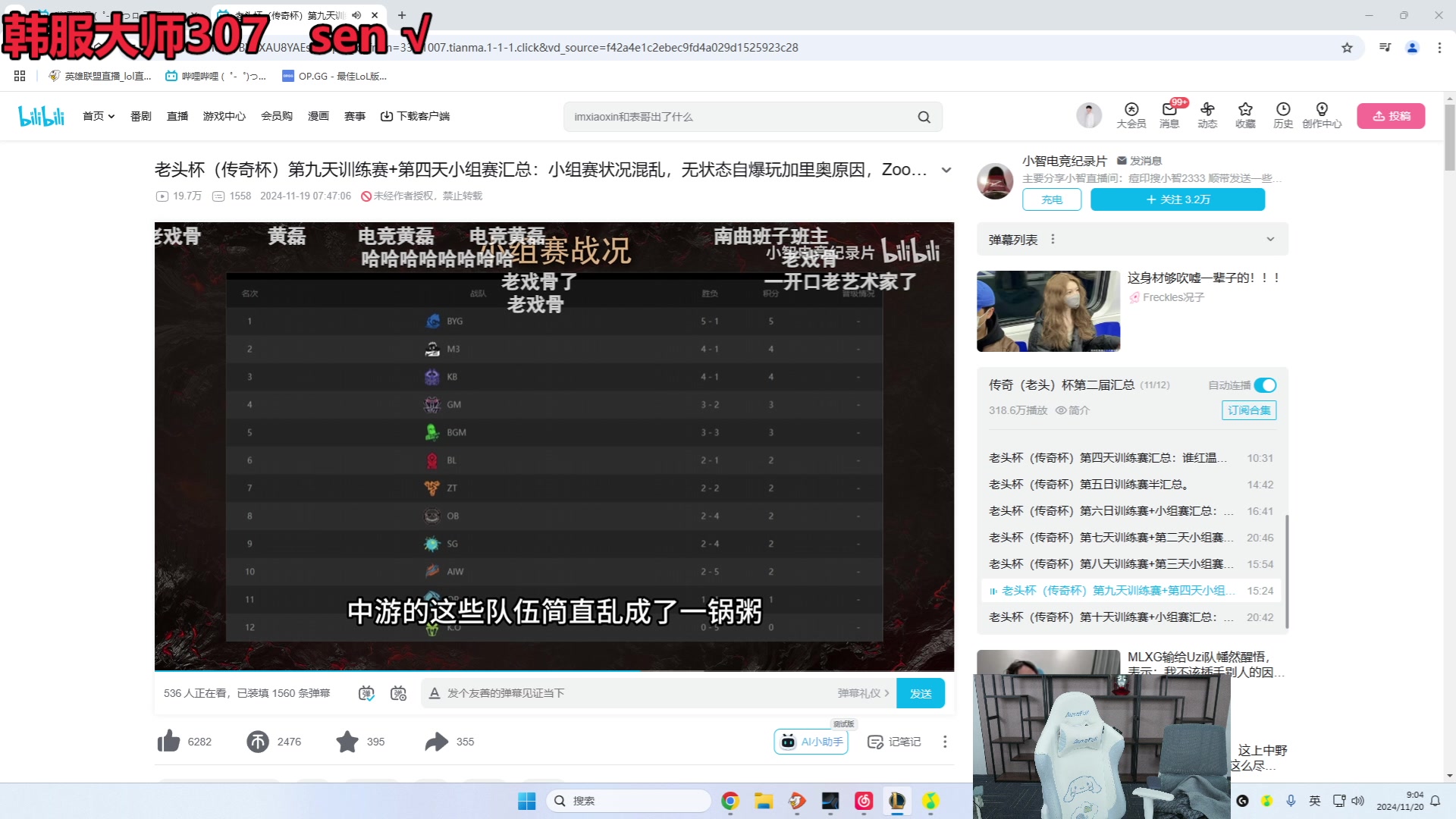Open the Windows Start button
This screenshot has height=819, width=1456.
(526, 801)
